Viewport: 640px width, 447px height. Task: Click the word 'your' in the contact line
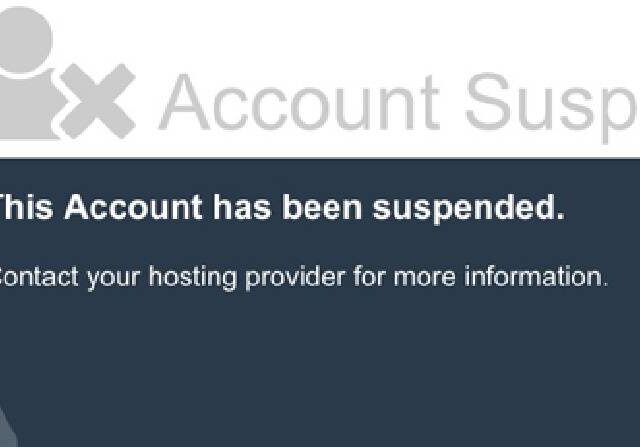(113, 280)
